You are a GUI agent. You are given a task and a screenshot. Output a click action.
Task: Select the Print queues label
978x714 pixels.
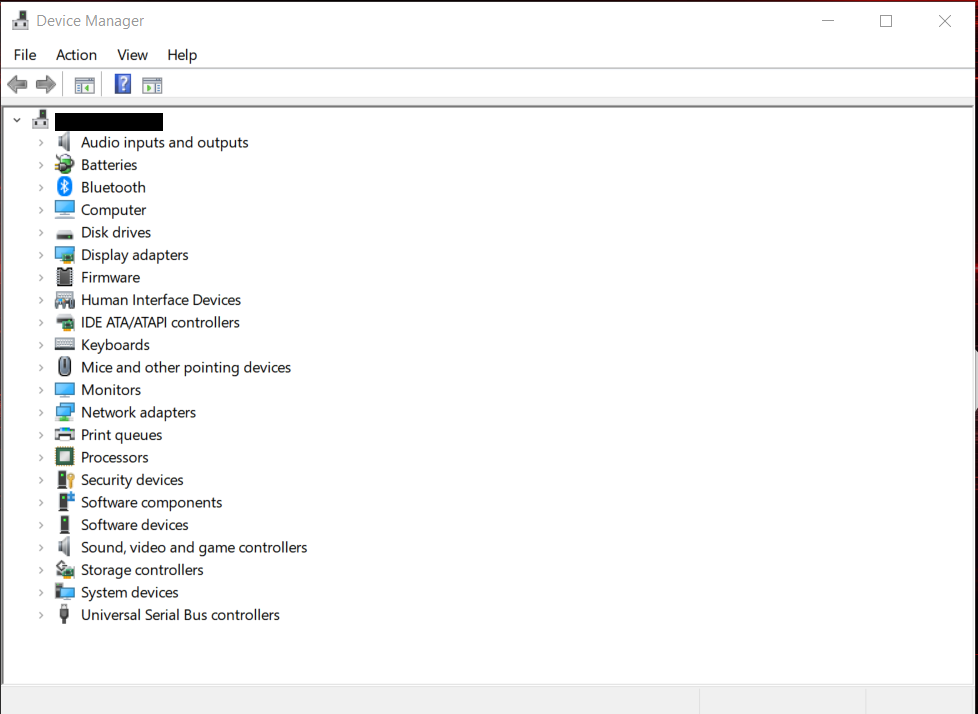pyautogui.click(x=122, y=435)
